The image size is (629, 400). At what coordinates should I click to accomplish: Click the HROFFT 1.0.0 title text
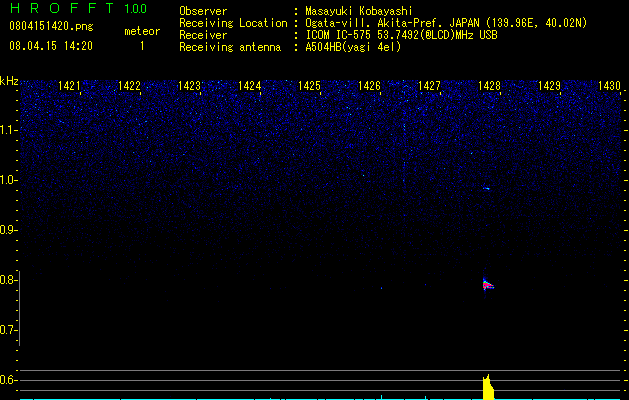coord(78,8)
